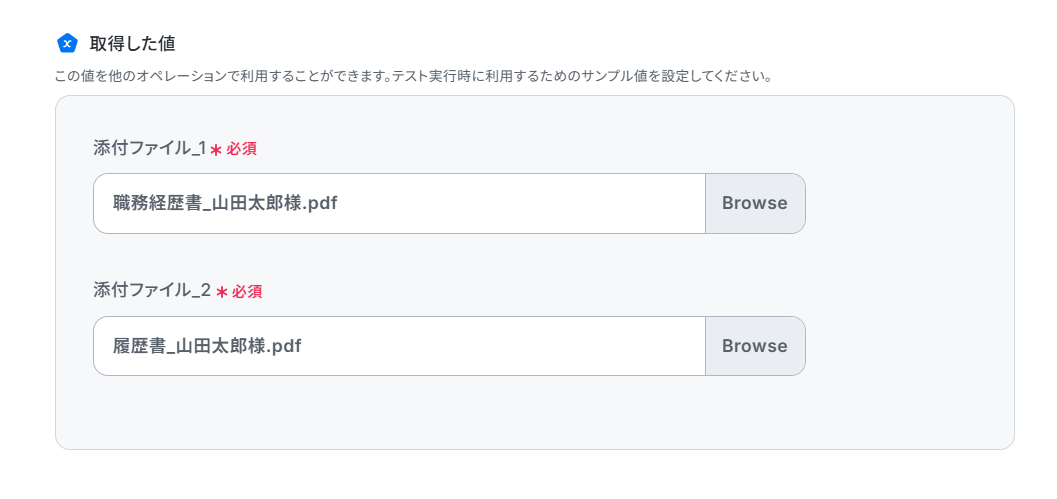This screenshot has height=499, width=1057.
Task: Open Browse for 添付ファイル_1
Action: 755,204
